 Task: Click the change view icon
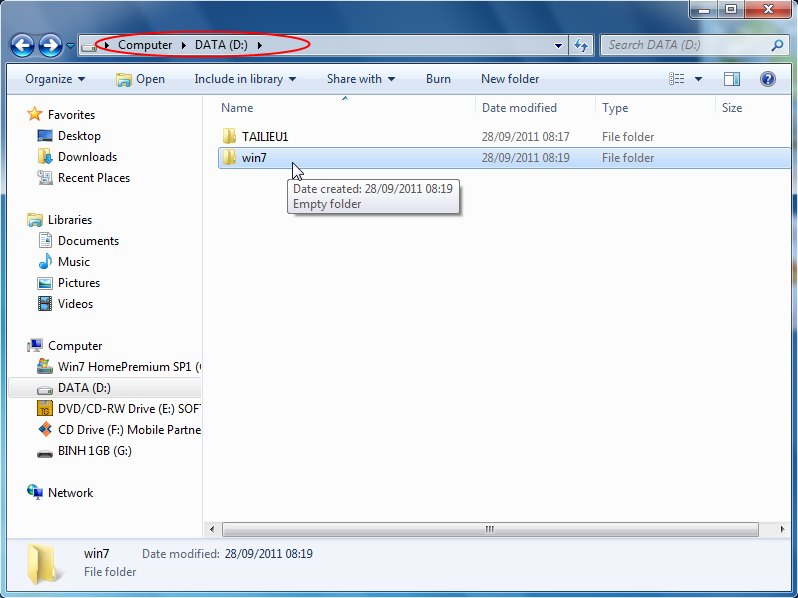(x=677, y=79)
